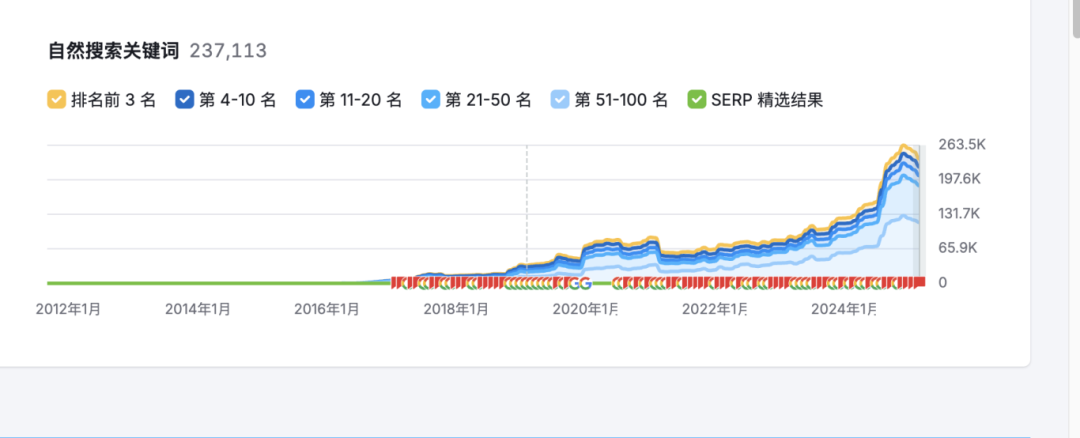This screenshot has width=1080, height=438.
Task: Click the dashed vertical line in the chart
Action: point(527,210)
